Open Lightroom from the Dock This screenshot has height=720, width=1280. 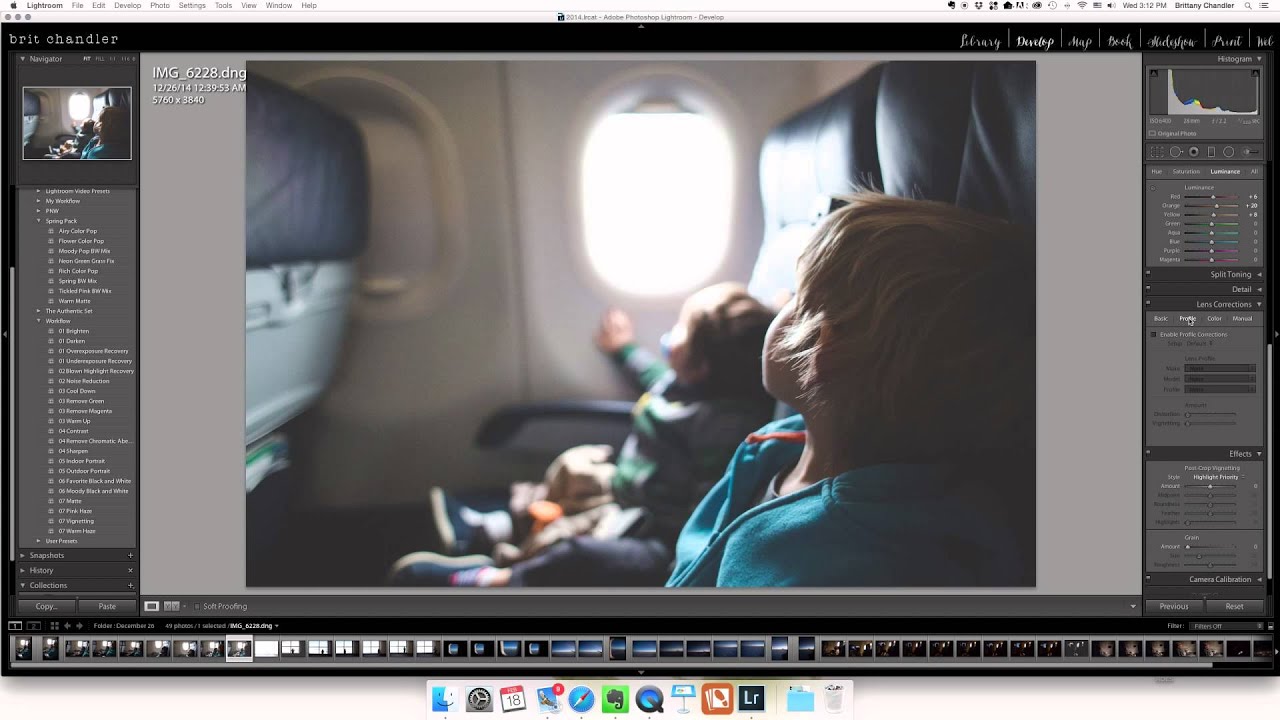click(751, 698)
